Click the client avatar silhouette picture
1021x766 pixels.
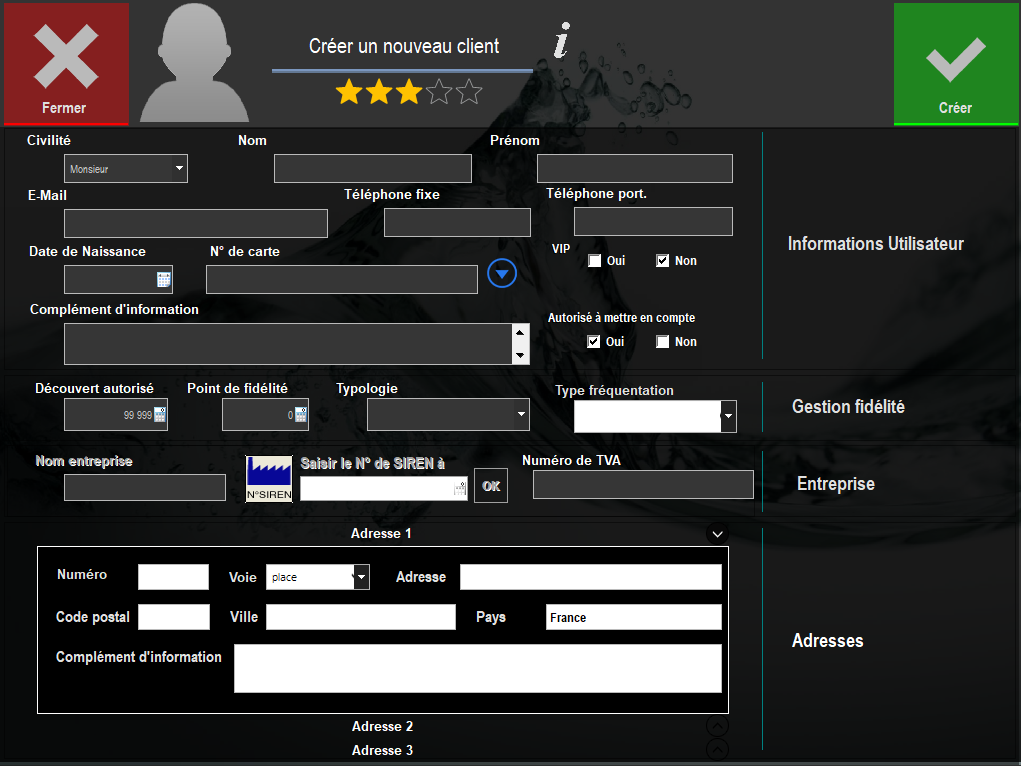pos(194,63)
